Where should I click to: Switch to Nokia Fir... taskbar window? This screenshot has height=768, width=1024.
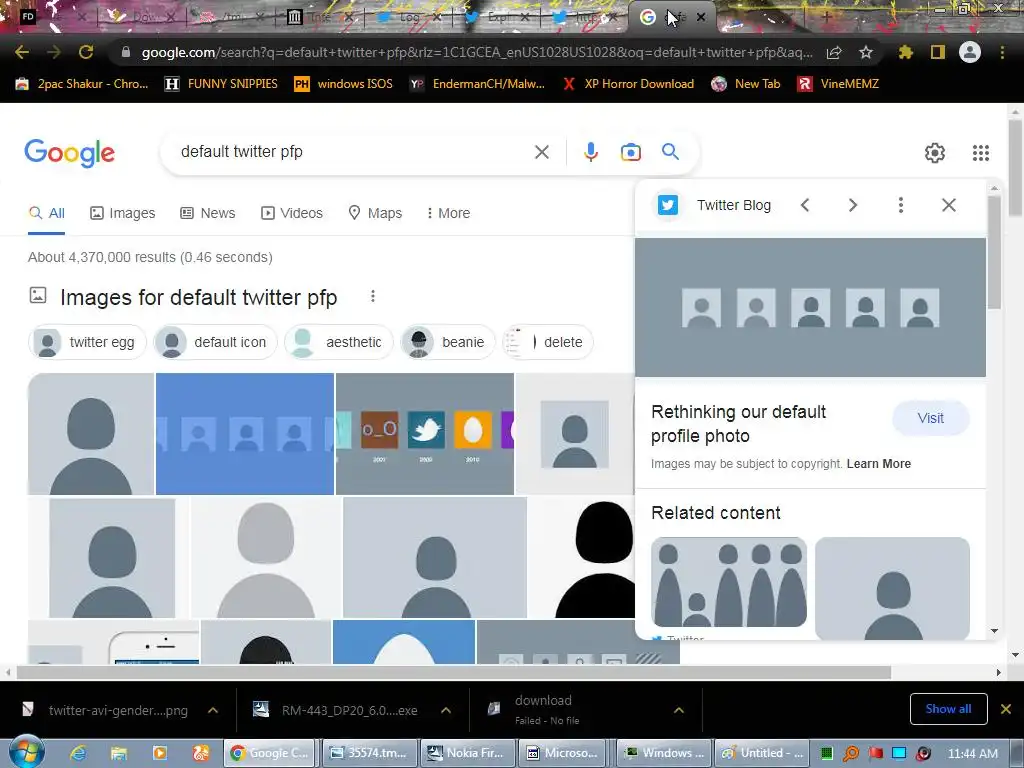point(468,753)
